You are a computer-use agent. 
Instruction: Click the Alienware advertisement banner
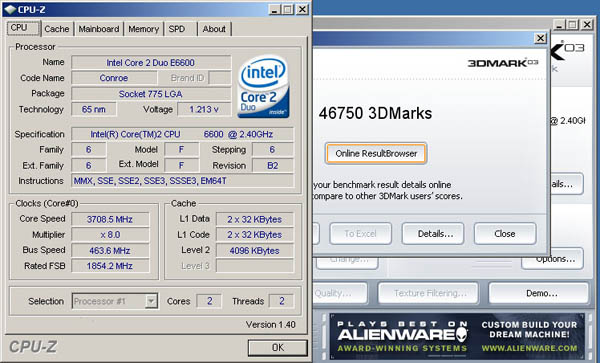[457, 337]
